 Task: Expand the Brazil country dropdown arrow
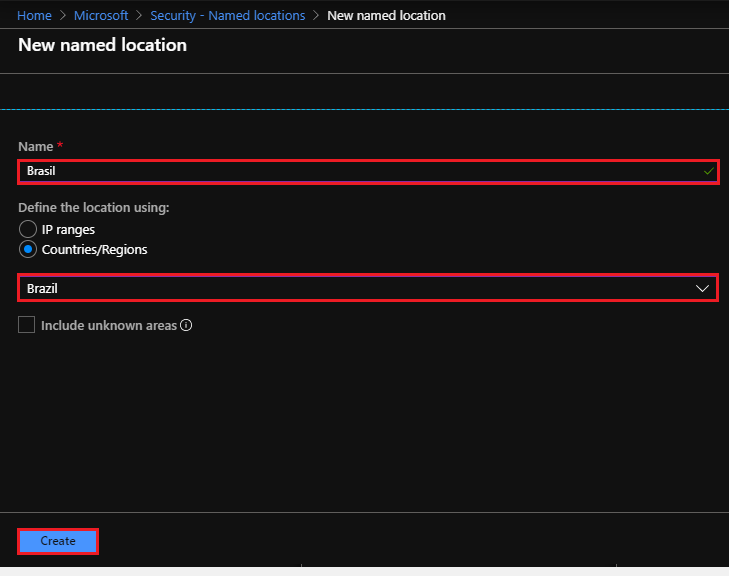click(702, 289)
